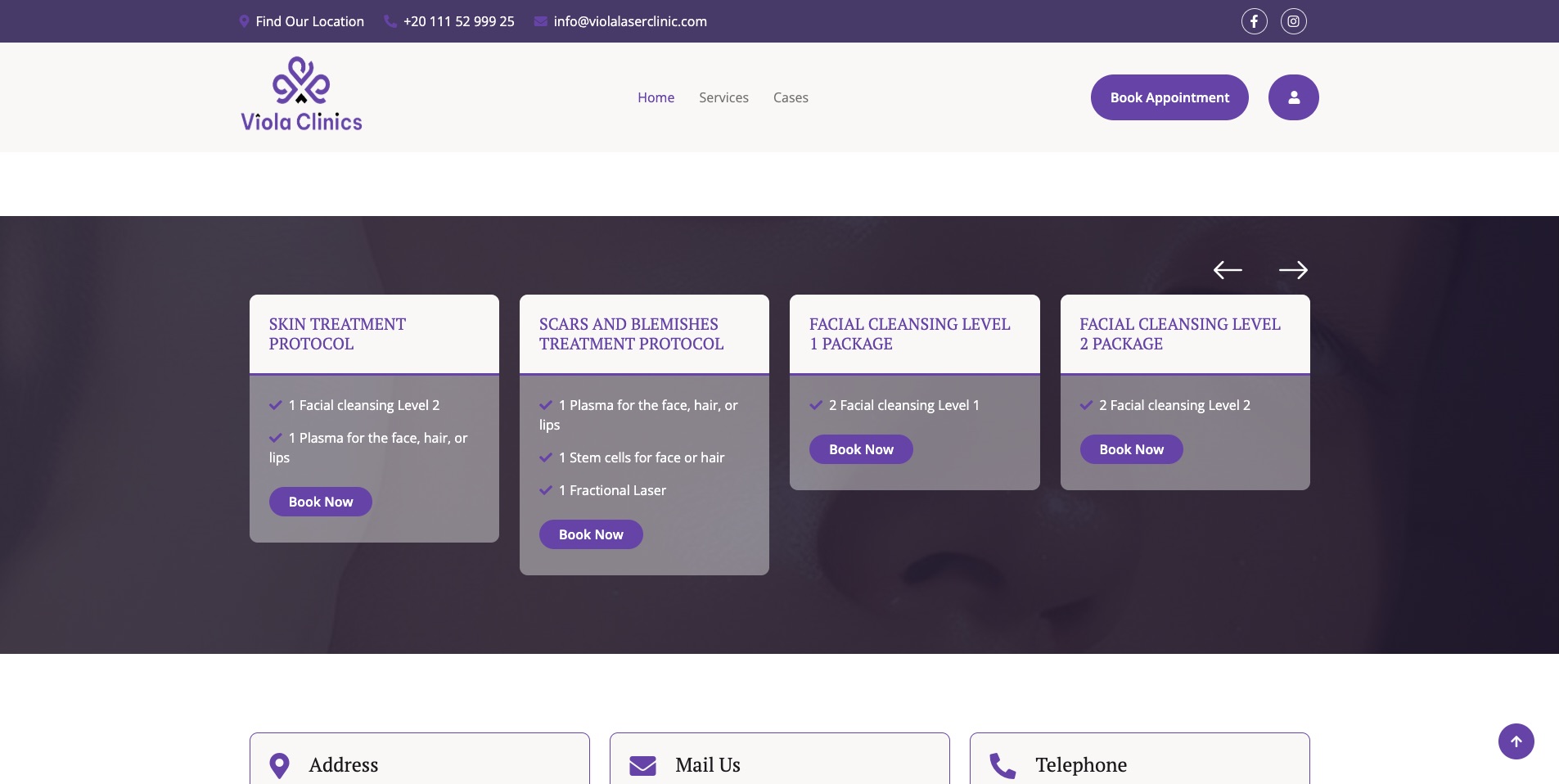This screenshot has height=784, width=1559.
Task: Open the Facebook social icon
Action: (x=1254, y=21)
